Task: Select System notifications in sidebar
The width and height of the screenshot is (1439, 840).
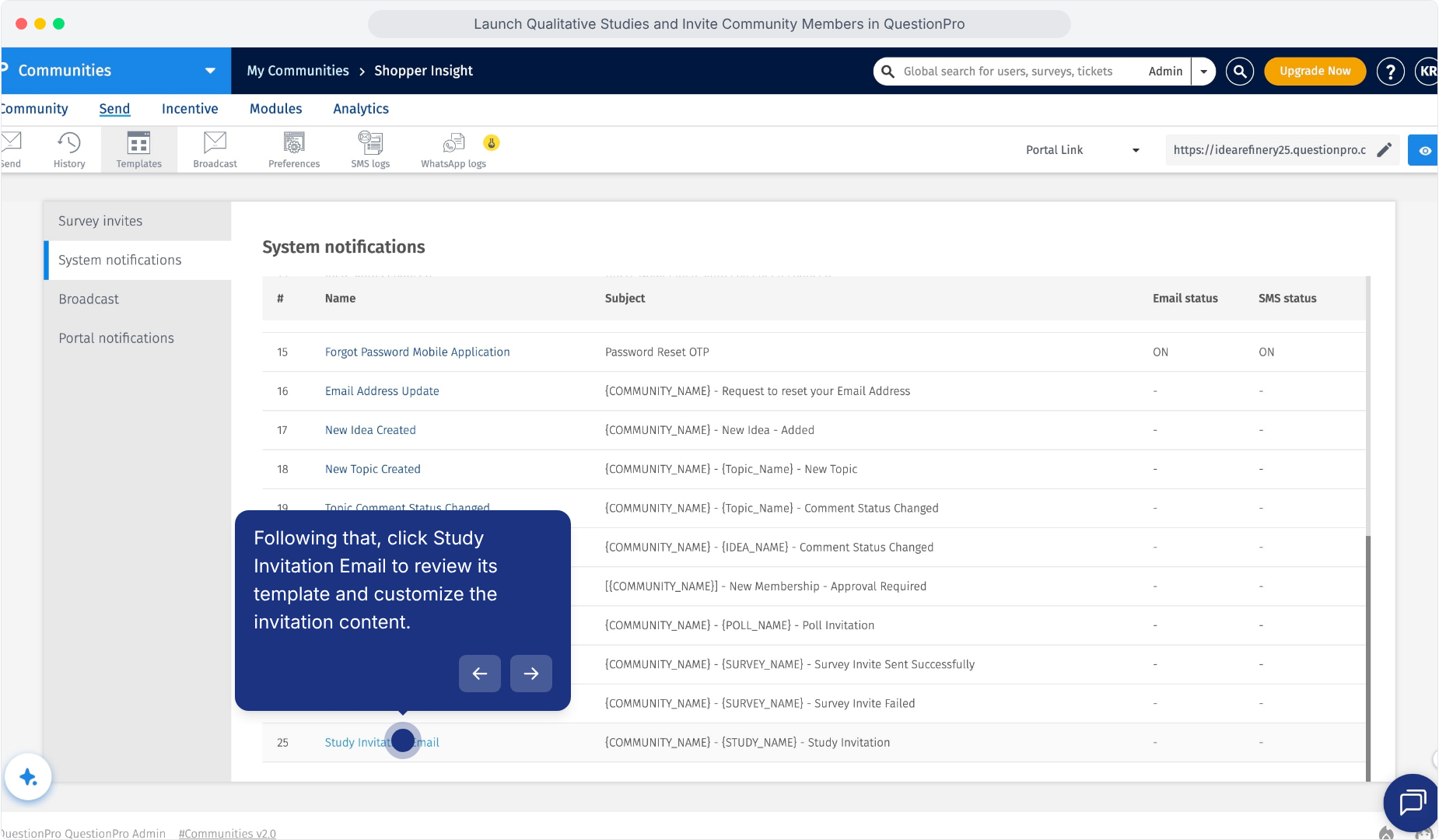Action: pos(137,260)
